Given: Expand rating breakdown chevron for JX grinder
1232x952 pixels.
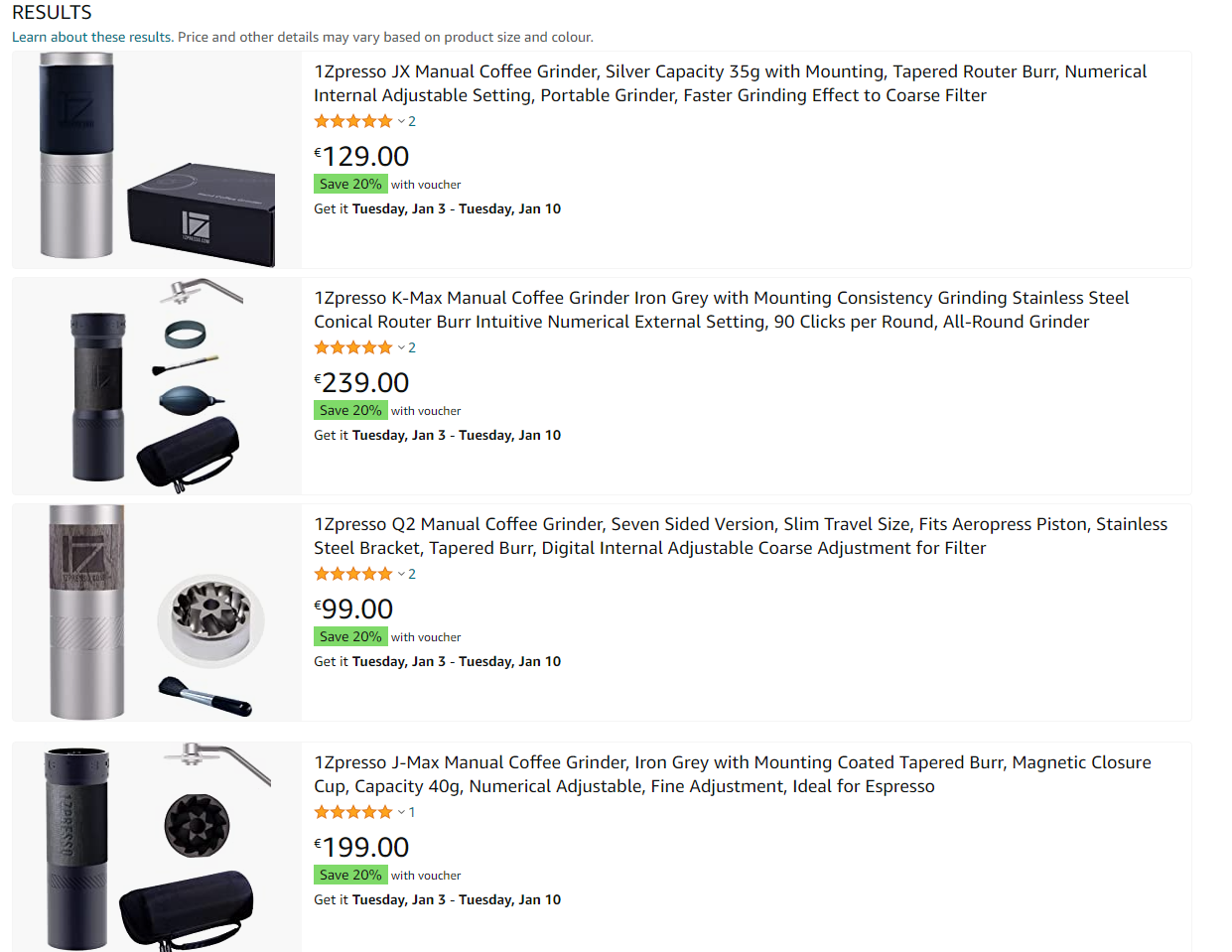Looking at the screenshot, I should pos(401,122).
